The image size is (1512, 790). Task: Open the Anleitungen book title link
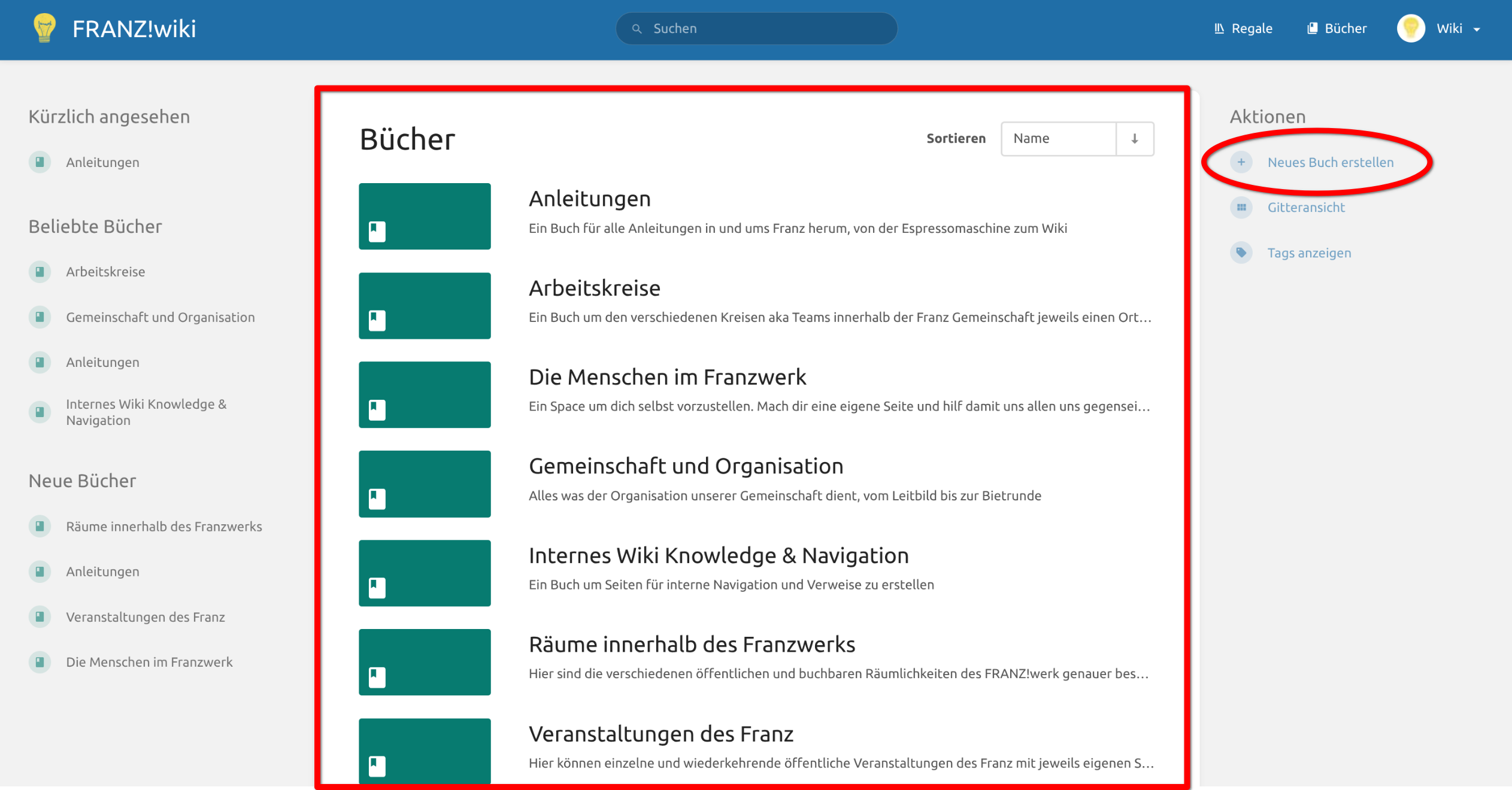[x=589, y=199]
